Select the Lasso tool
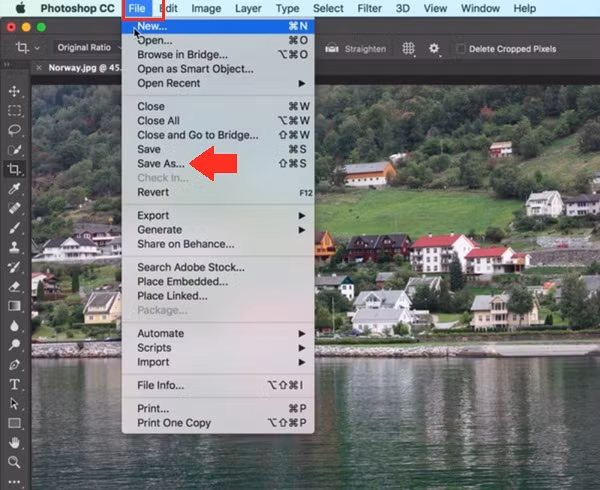This screenshot has width=600, height=490. [x=15, y=130]
